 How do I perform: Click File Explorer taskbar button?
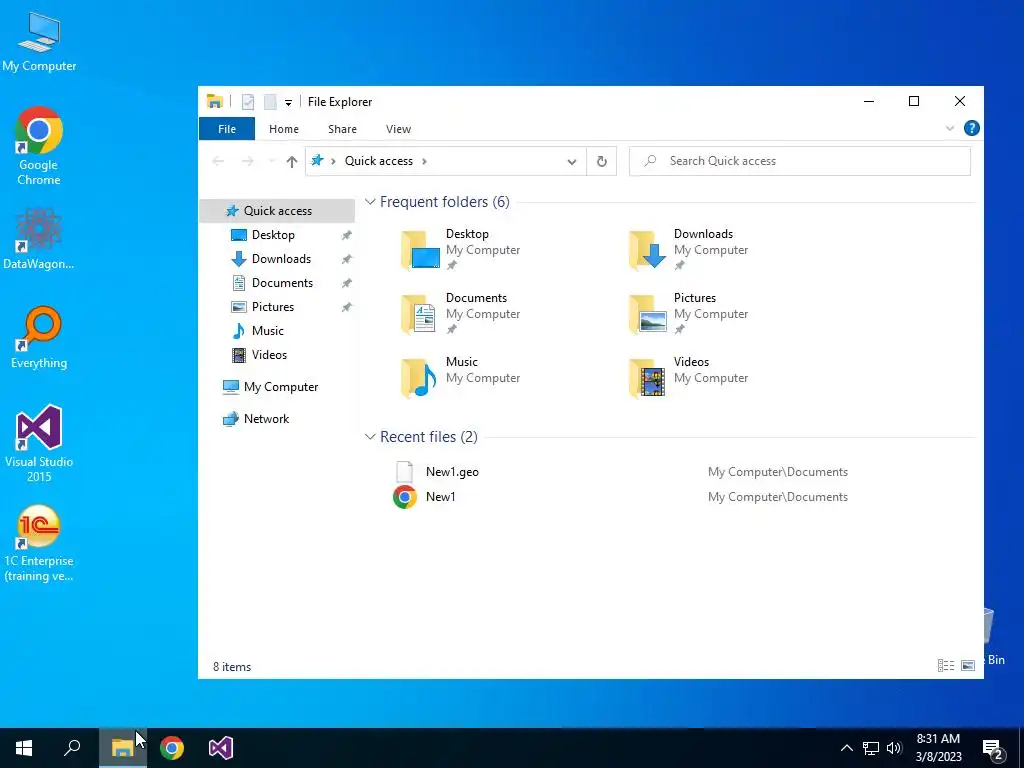(122, 748)
